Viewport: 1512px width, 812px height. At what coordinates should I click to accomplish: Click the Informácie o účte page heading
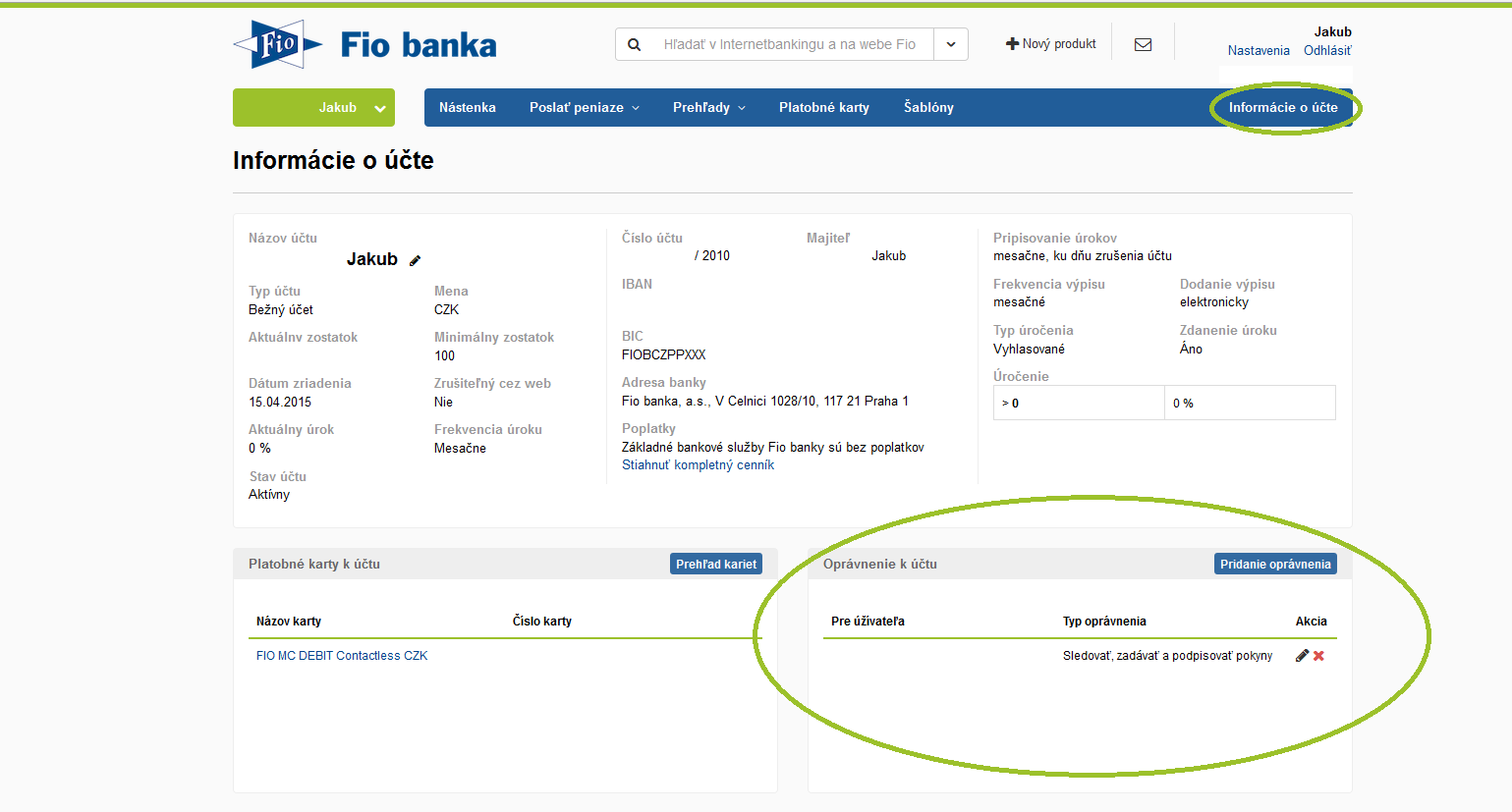pos(333,160)
